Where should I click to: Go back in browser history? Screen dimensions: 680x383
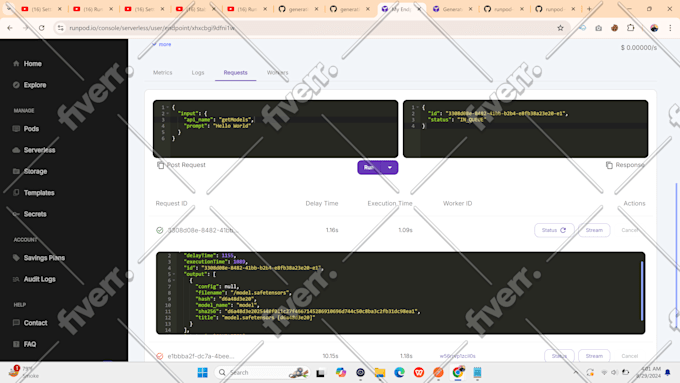[10, 28]
